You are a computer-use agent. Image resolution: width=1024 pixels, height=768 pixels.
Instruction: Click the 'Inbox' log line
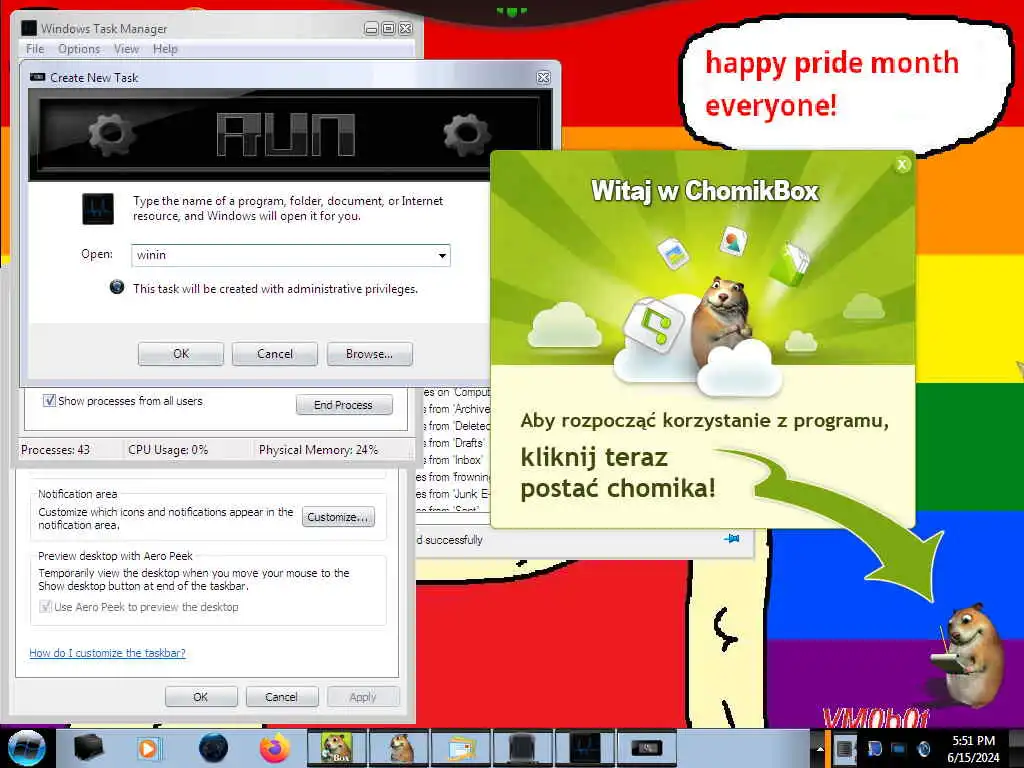pyautogui.click(x=453, y=460)
